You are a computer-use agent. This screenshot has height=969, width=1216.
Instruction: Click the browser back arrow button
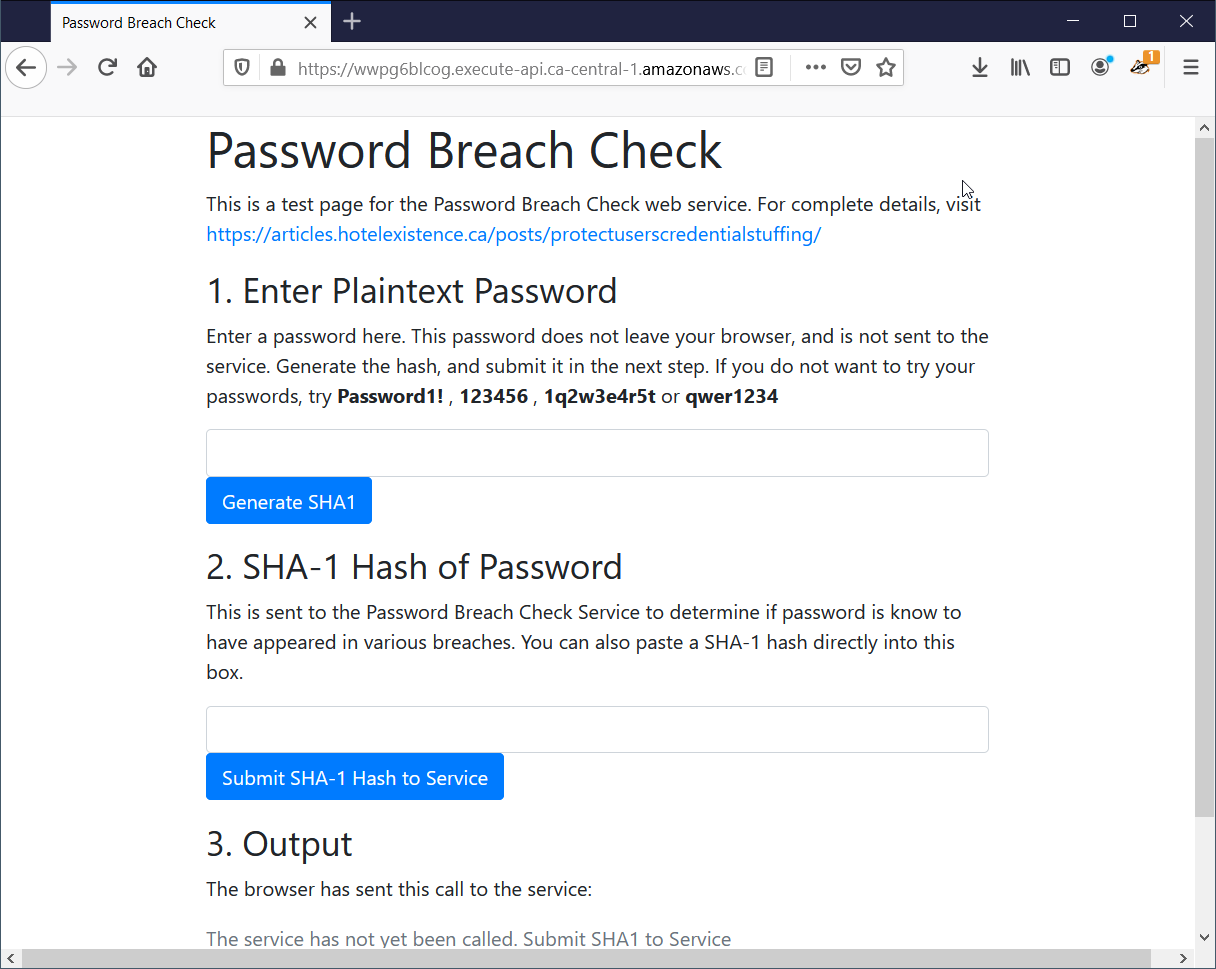pos(26,68)
